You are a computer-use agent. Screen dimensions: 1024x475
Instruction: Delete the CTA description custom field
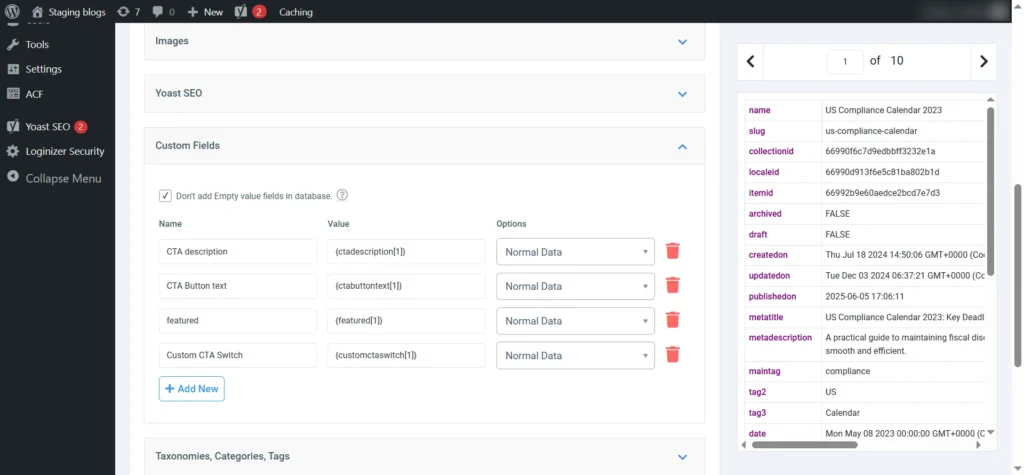coord(673,252)
